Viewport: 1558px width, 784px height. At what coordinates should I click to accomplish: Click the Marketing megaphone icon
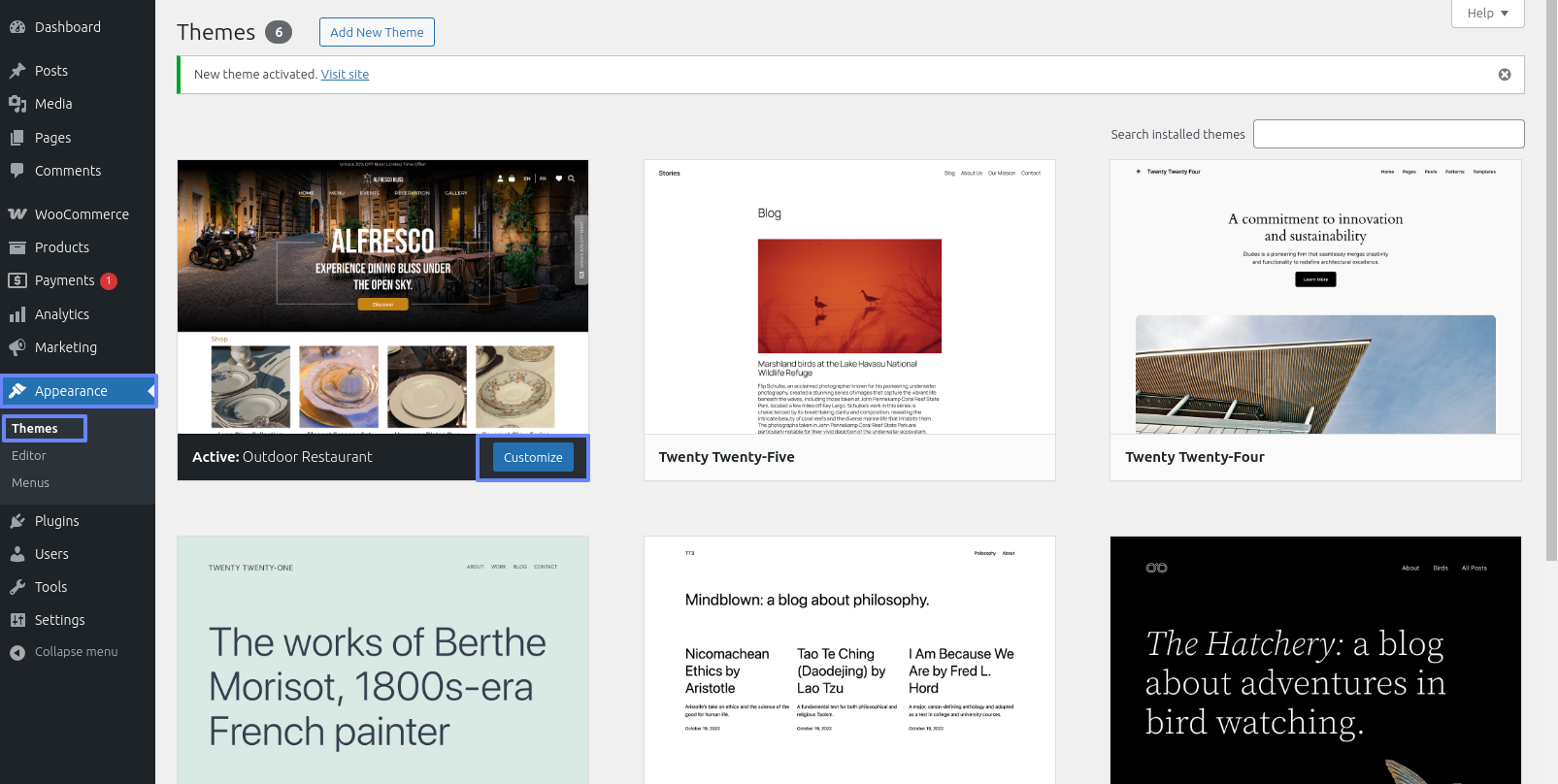pyautogui.click(x=17, y=347)
